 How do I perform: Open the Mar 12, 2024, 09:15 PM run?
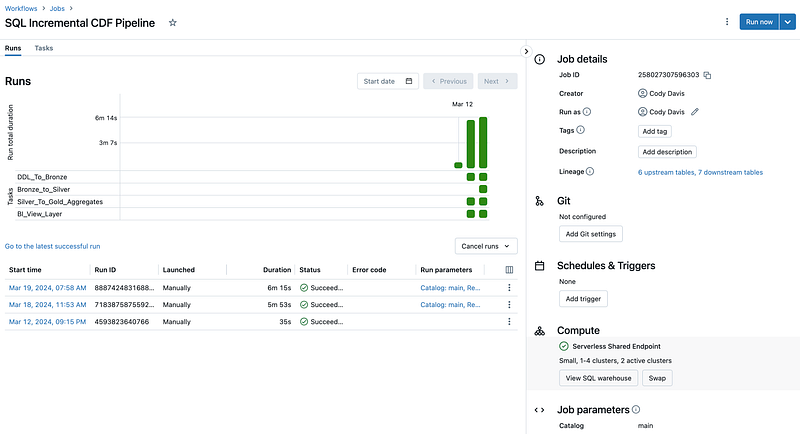tap(47, 322)
